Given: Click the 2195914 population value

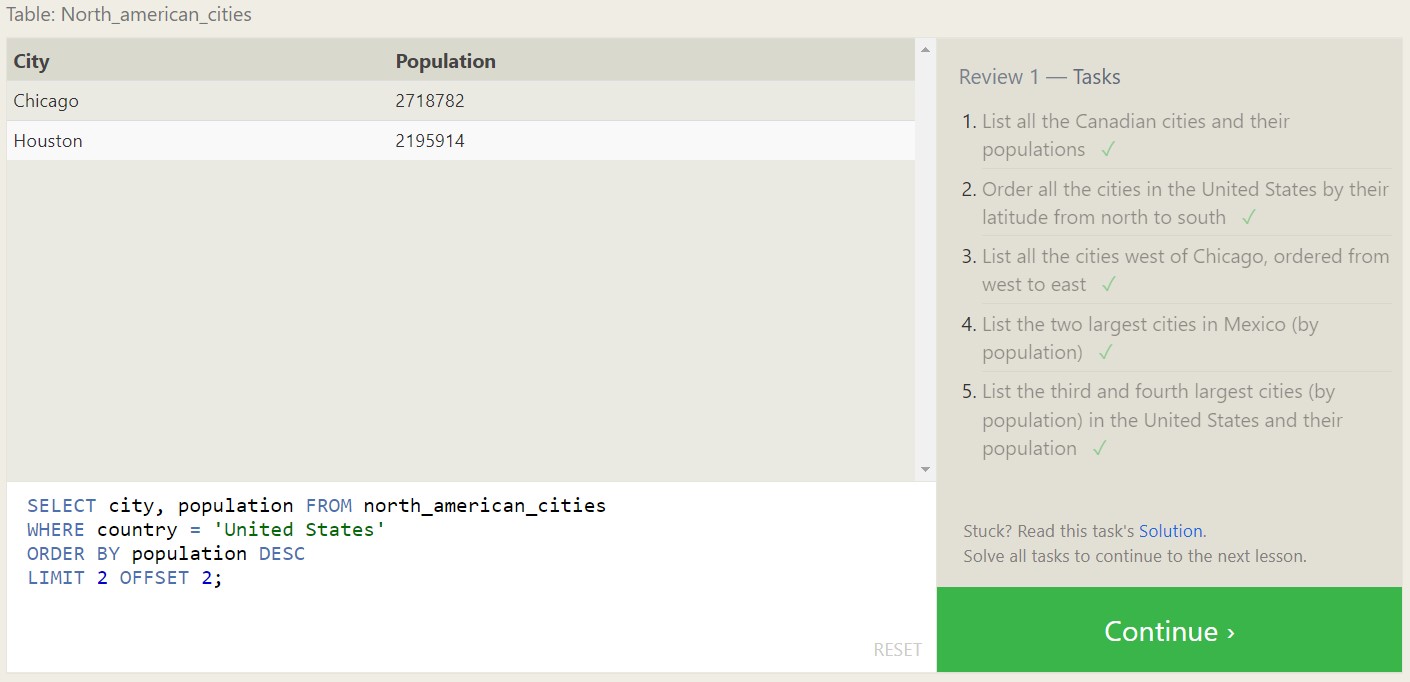Looking at the screenshot, I should click(430, 141).
